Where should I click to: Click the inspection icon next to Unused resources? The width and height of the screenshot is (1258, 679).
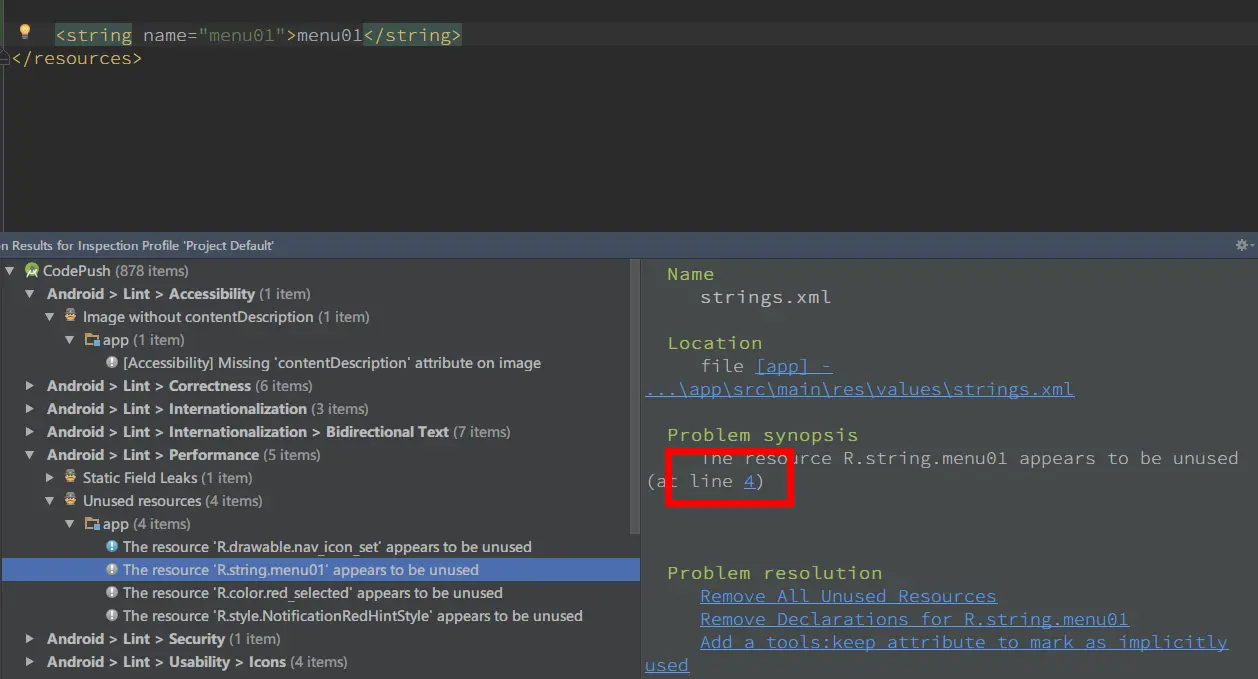click(x=71, y=500)
